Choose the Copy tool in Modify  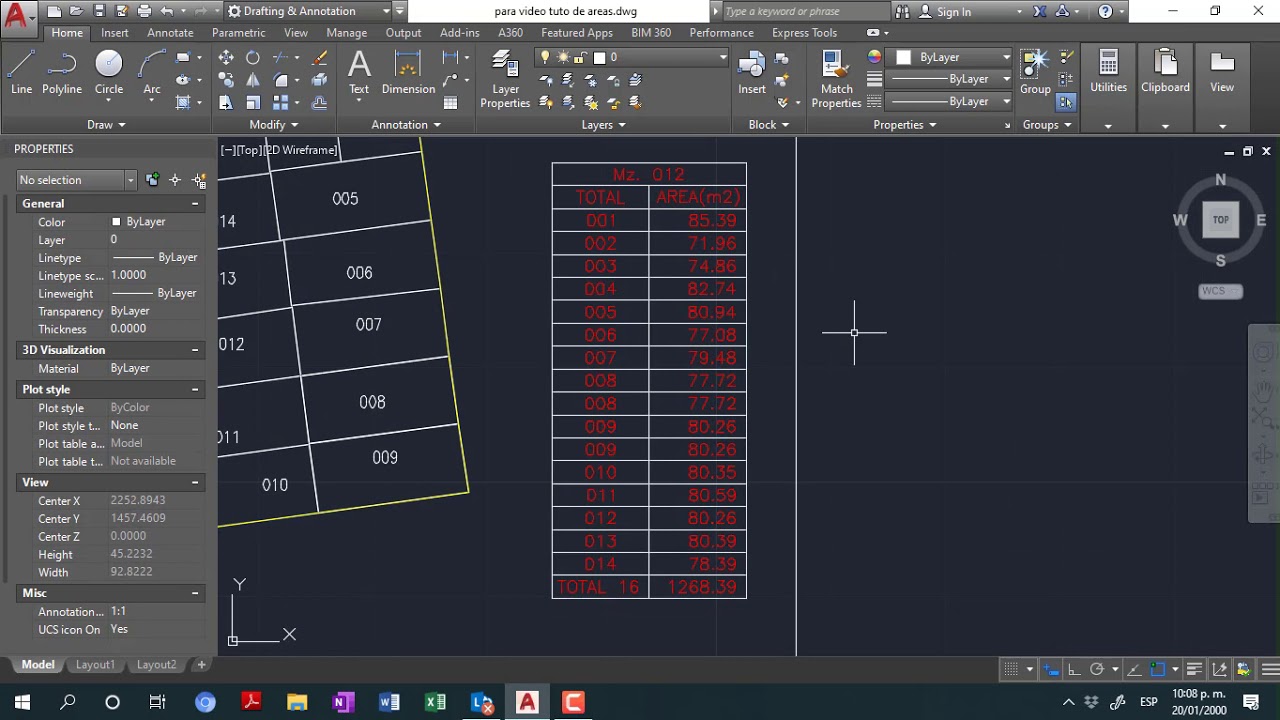click(226, 80)
